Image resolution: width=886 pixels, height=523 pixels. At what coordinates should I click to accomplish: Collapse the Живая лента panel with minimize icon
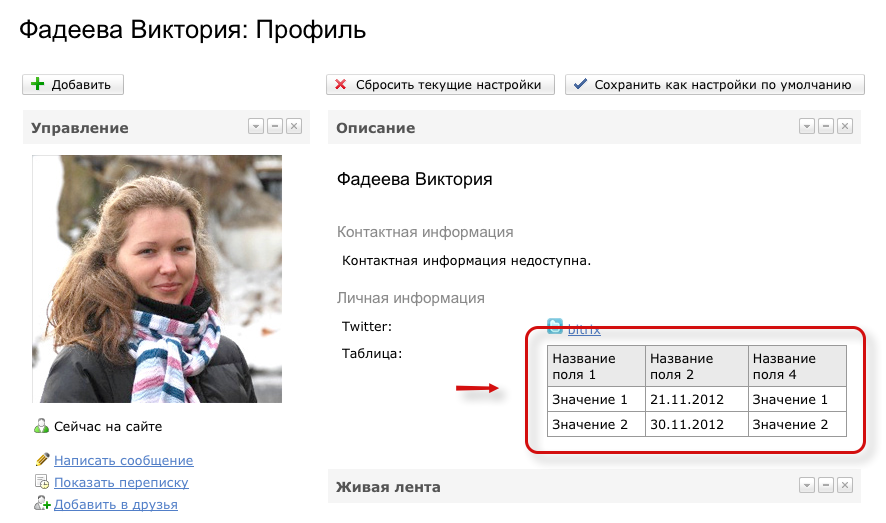pyautogui.click(x=826, y=485)
